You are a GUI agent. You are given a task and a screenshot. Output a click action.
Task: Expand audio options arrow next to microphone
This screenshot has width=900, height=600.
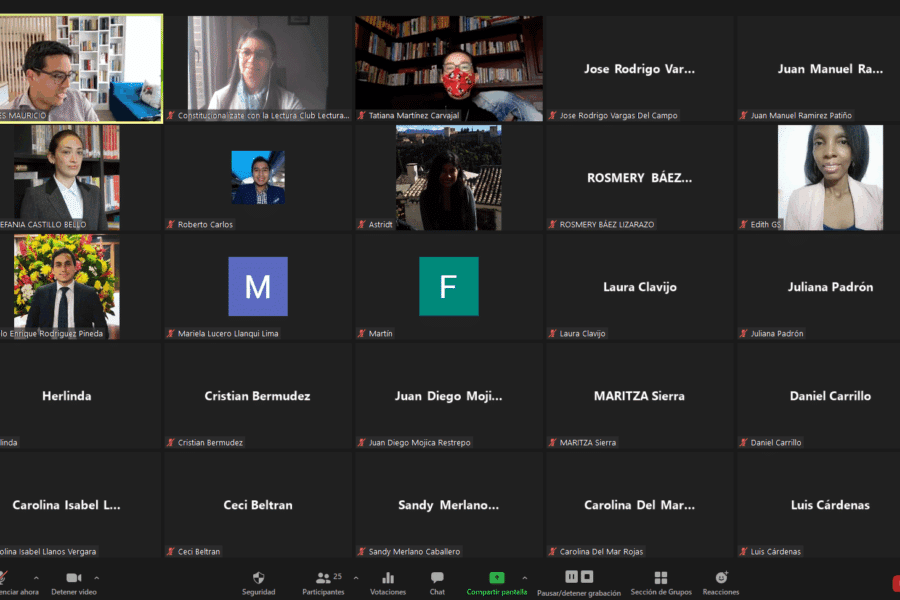(36, 577)
